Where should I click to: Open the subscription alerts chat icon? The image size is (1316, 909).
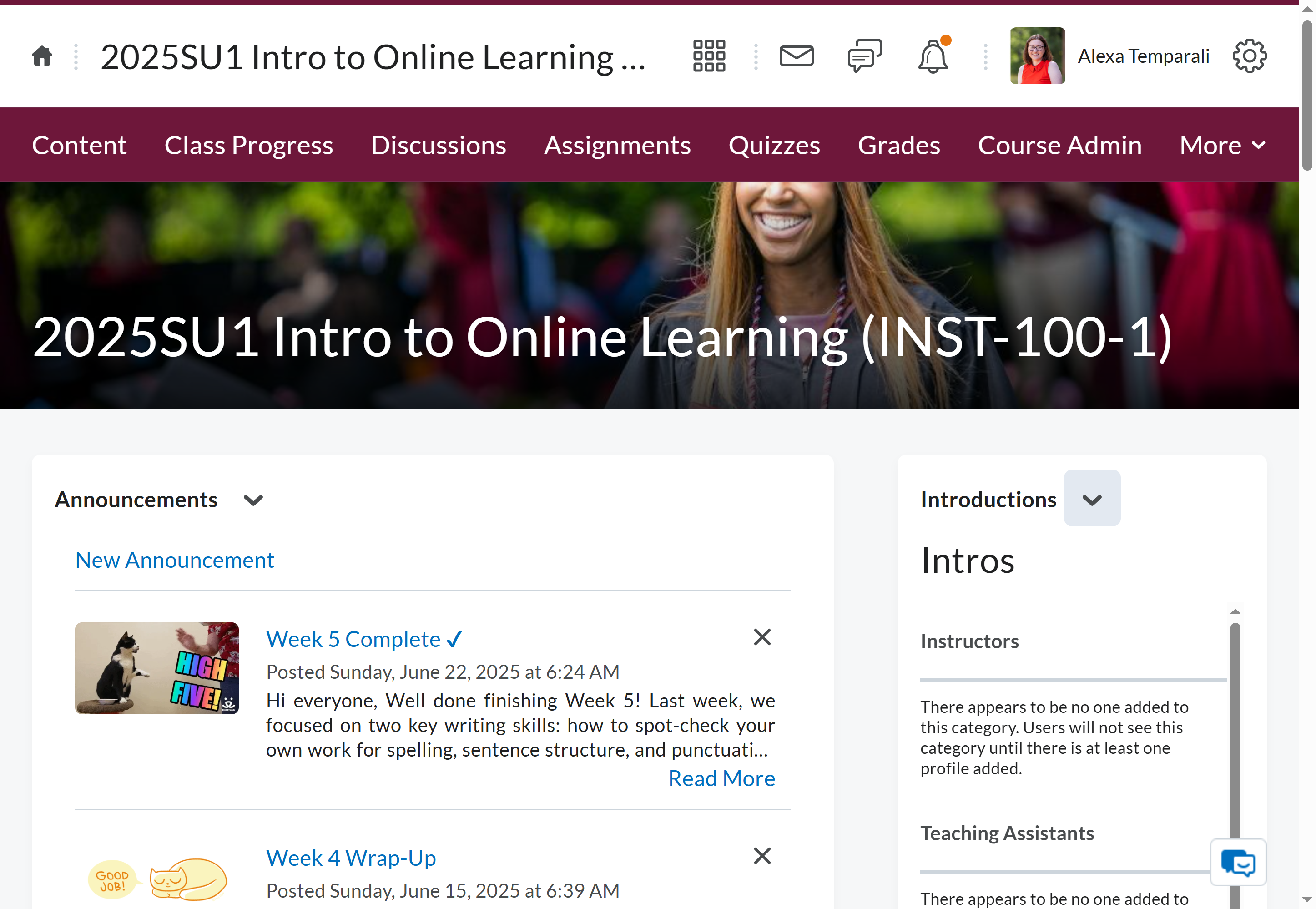coord(864,56)
